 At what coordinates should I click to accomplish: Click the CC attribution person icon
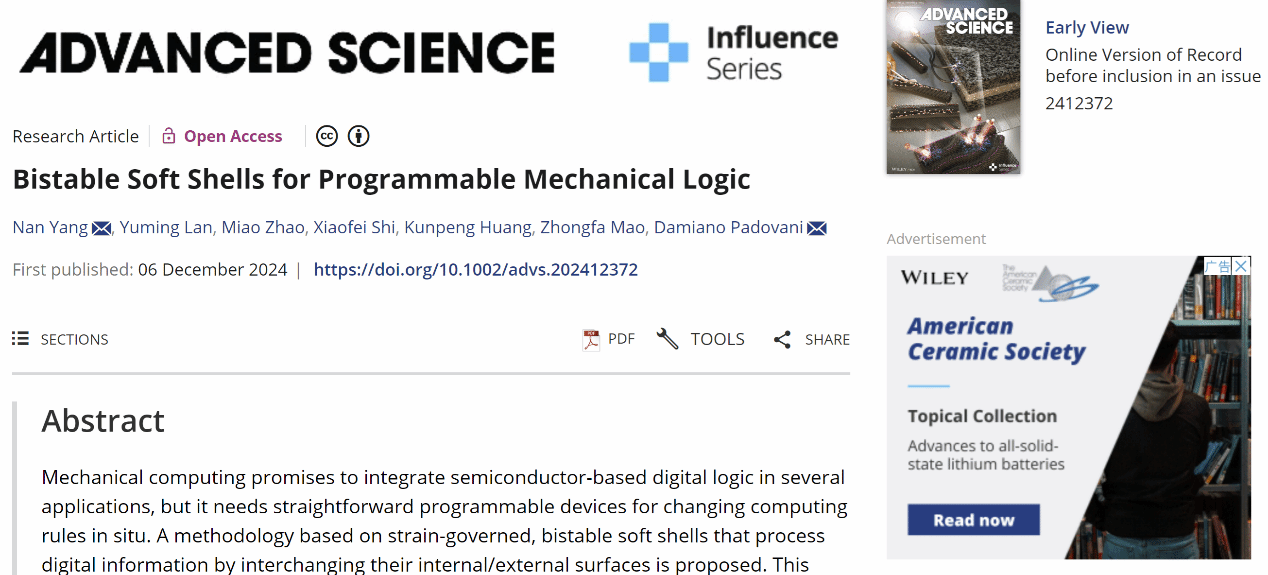359,136
